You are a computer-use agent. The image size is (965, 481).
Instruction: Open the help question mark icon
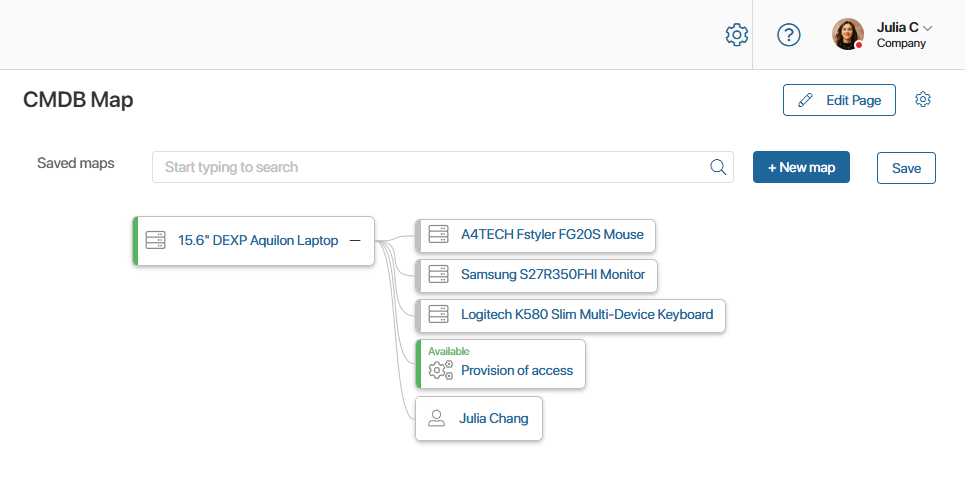click(789, 34)
